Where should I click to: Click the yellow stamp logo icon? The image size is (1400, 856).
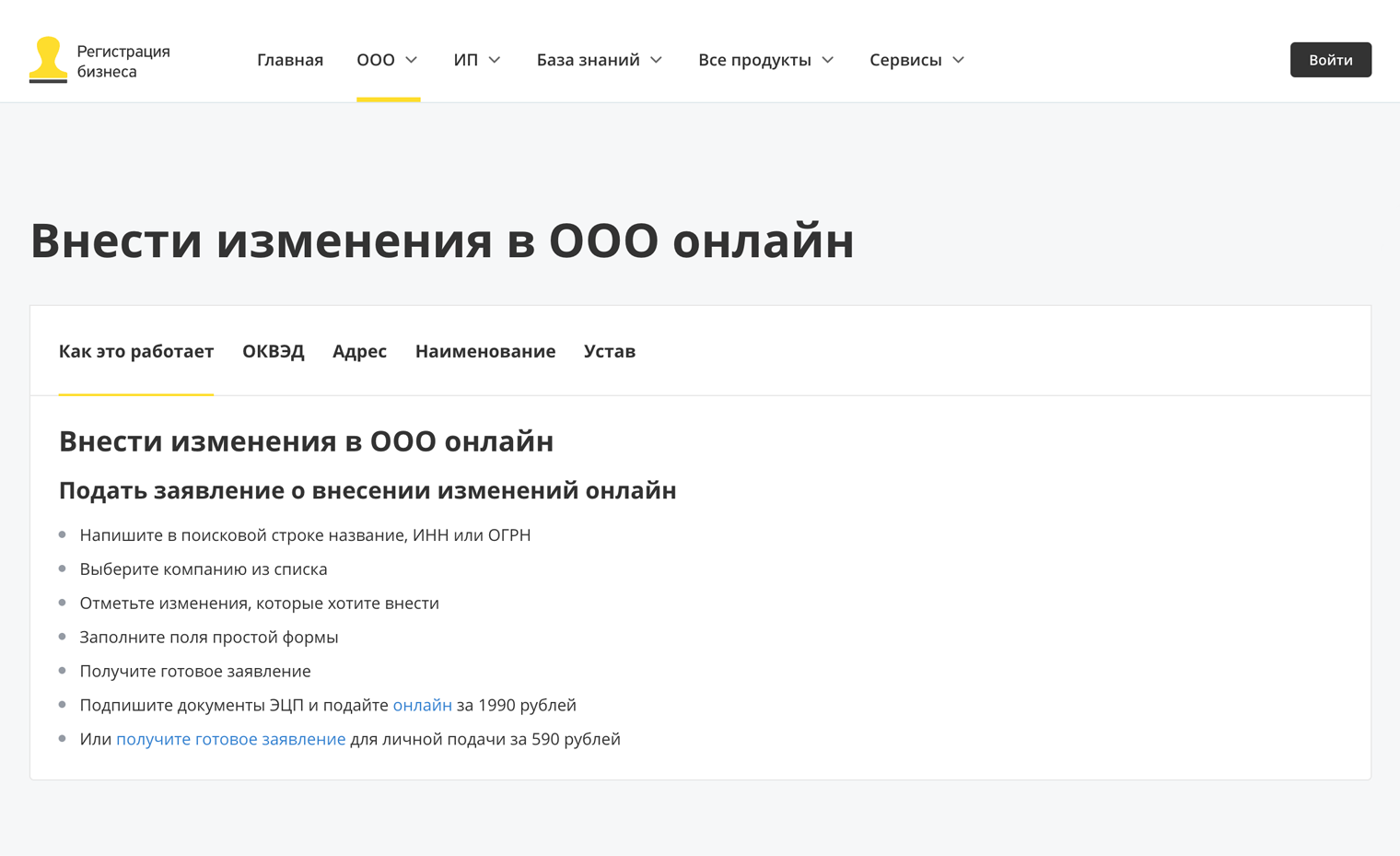48,60
